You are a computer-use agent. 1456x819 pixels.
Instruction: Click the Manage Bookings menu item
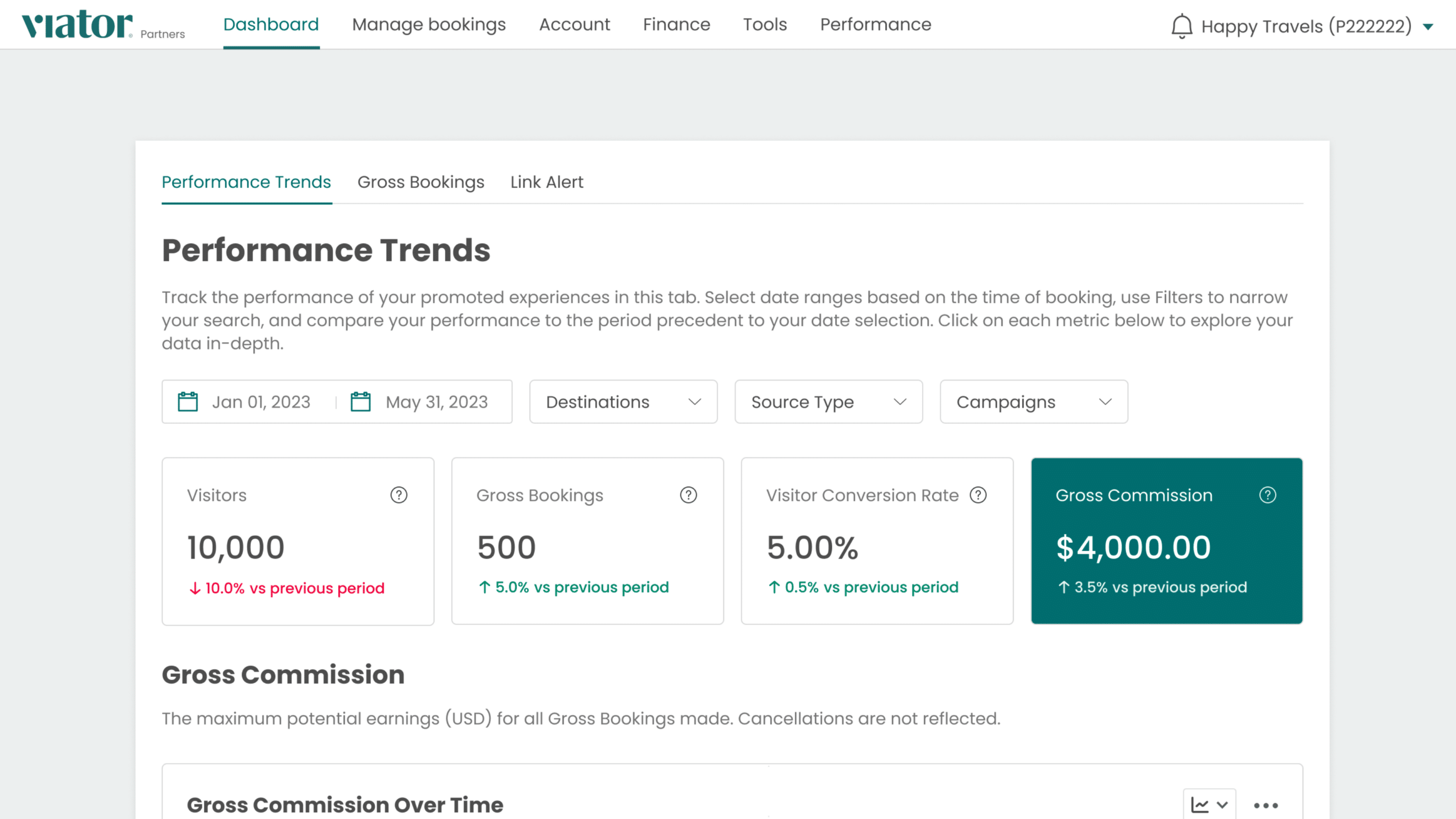tap(429, 24)
